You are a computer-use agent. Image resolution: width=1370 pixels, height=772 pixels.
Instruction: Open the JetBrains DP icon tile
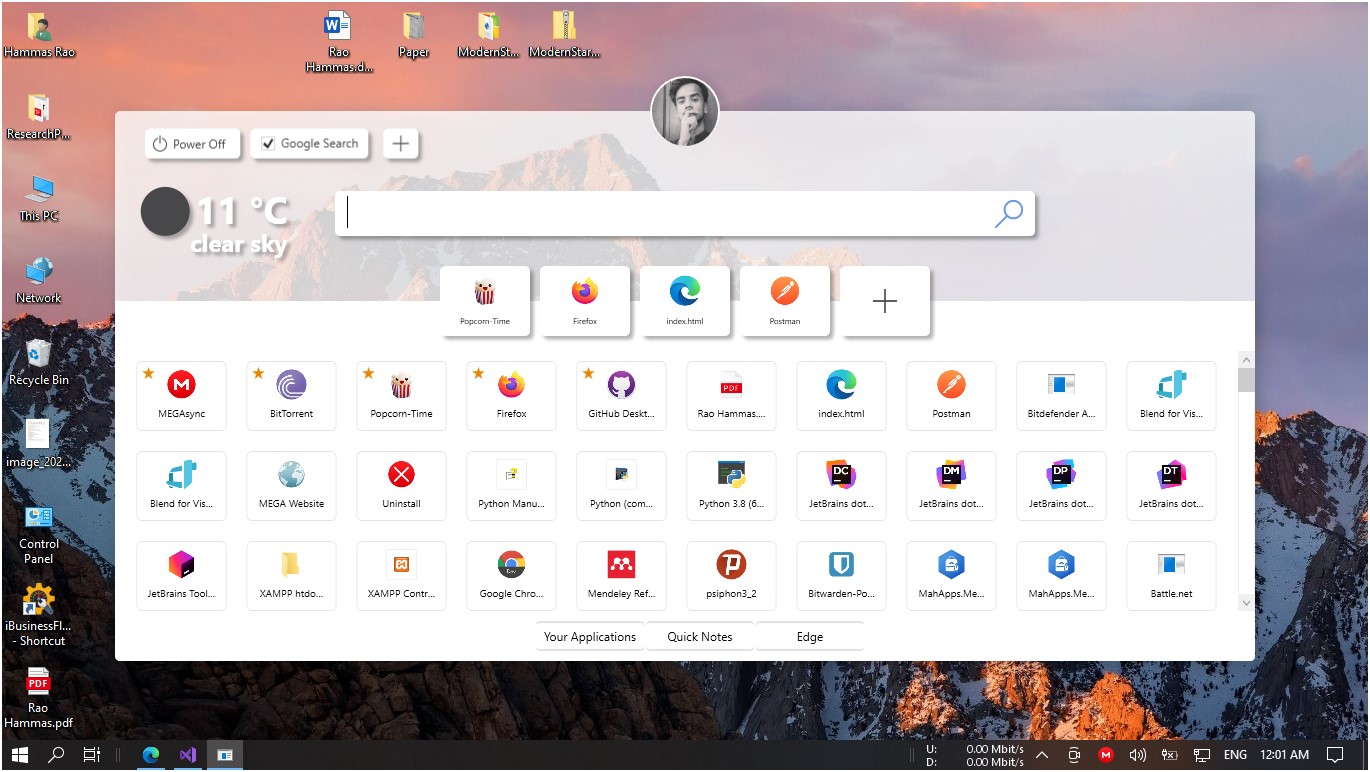1061,485
